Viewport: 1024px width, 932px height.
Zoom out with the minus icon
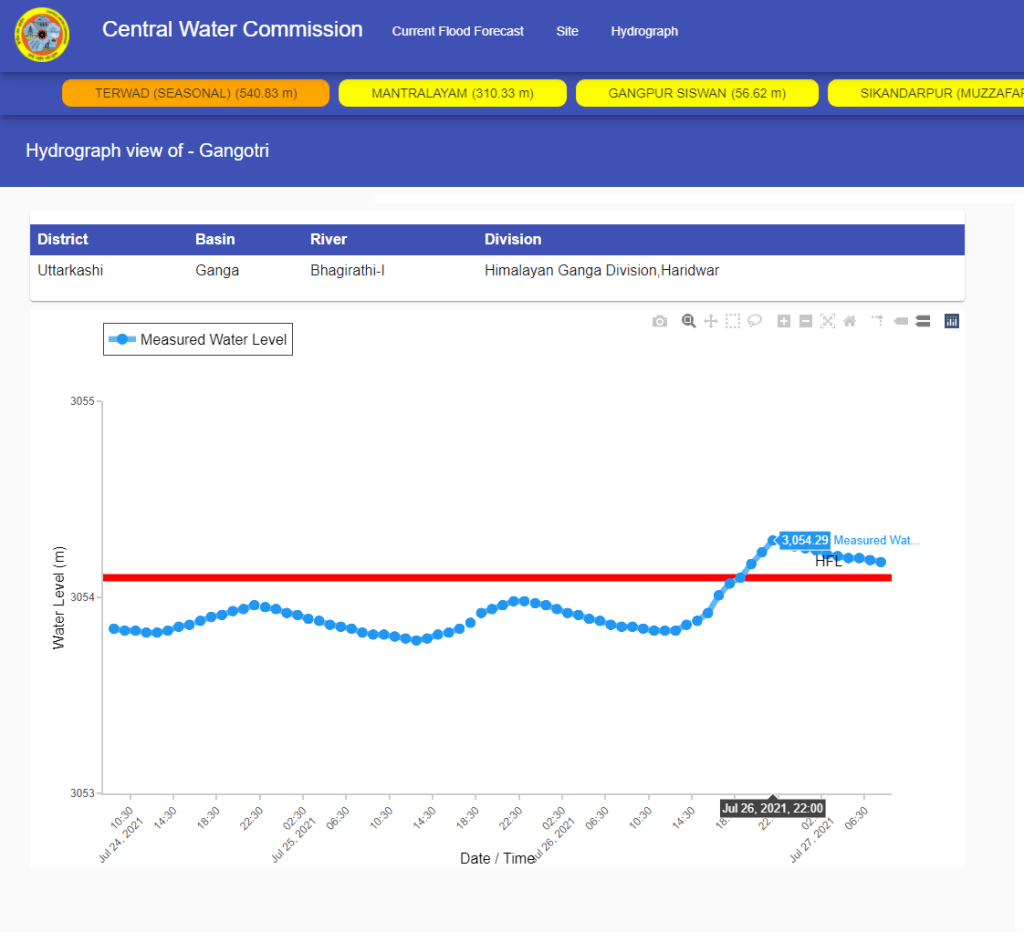(x=805, y=321)
